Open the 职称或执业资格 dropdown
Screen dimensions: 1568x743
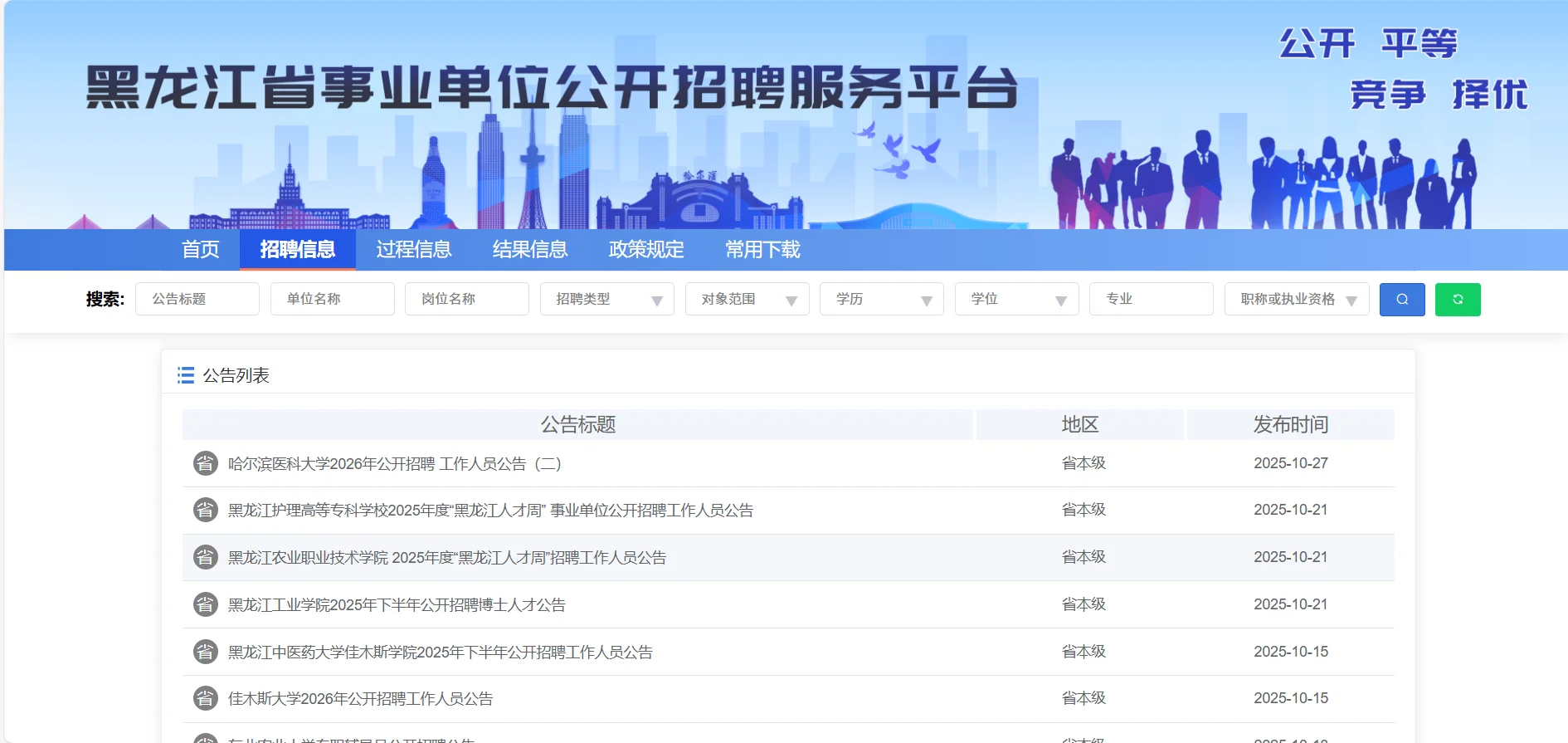click(x=1297, y=299)
